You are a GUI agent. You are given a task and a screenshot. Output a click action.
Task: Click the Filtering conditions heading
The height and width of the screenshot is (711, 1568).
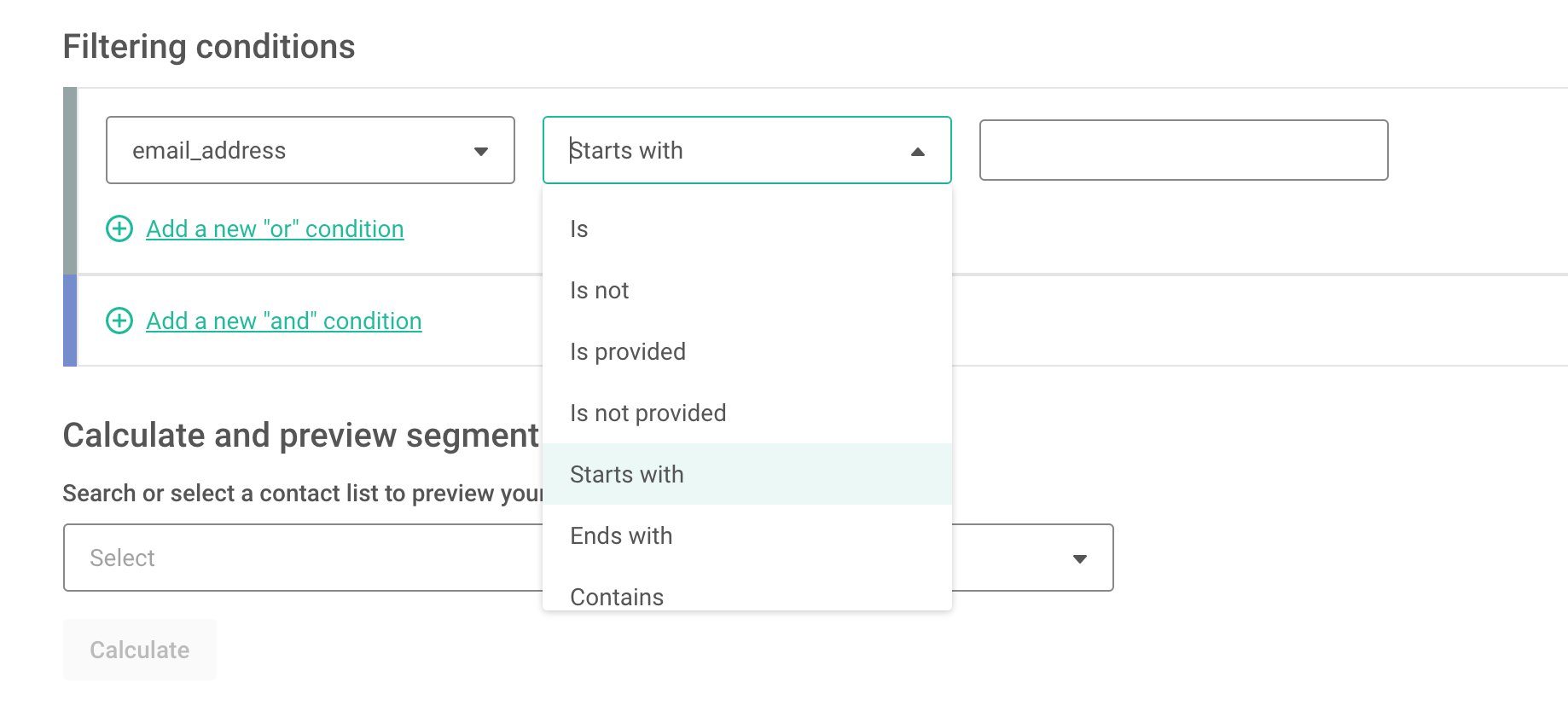click(x=209, y=46)
